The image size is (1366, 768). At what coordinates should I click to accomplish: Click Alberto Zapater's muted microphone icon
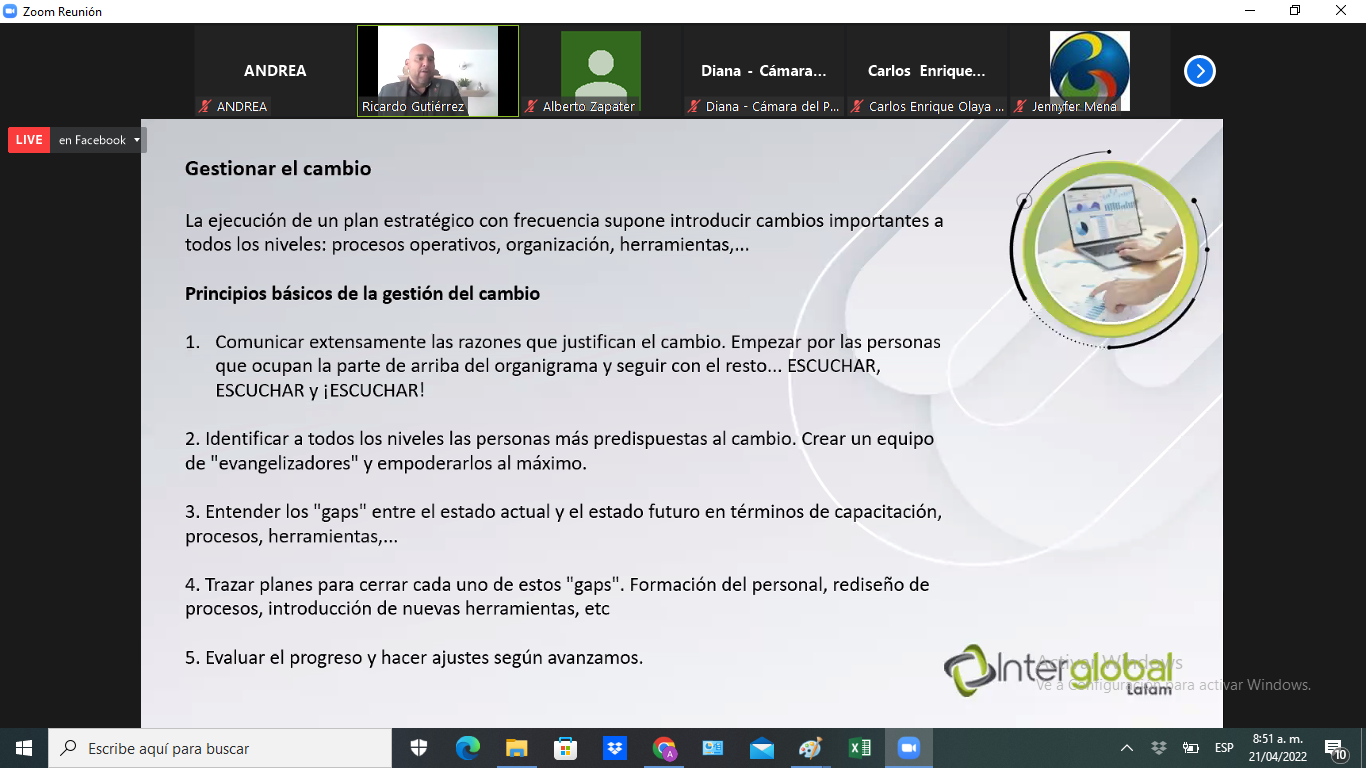point(531,106)
